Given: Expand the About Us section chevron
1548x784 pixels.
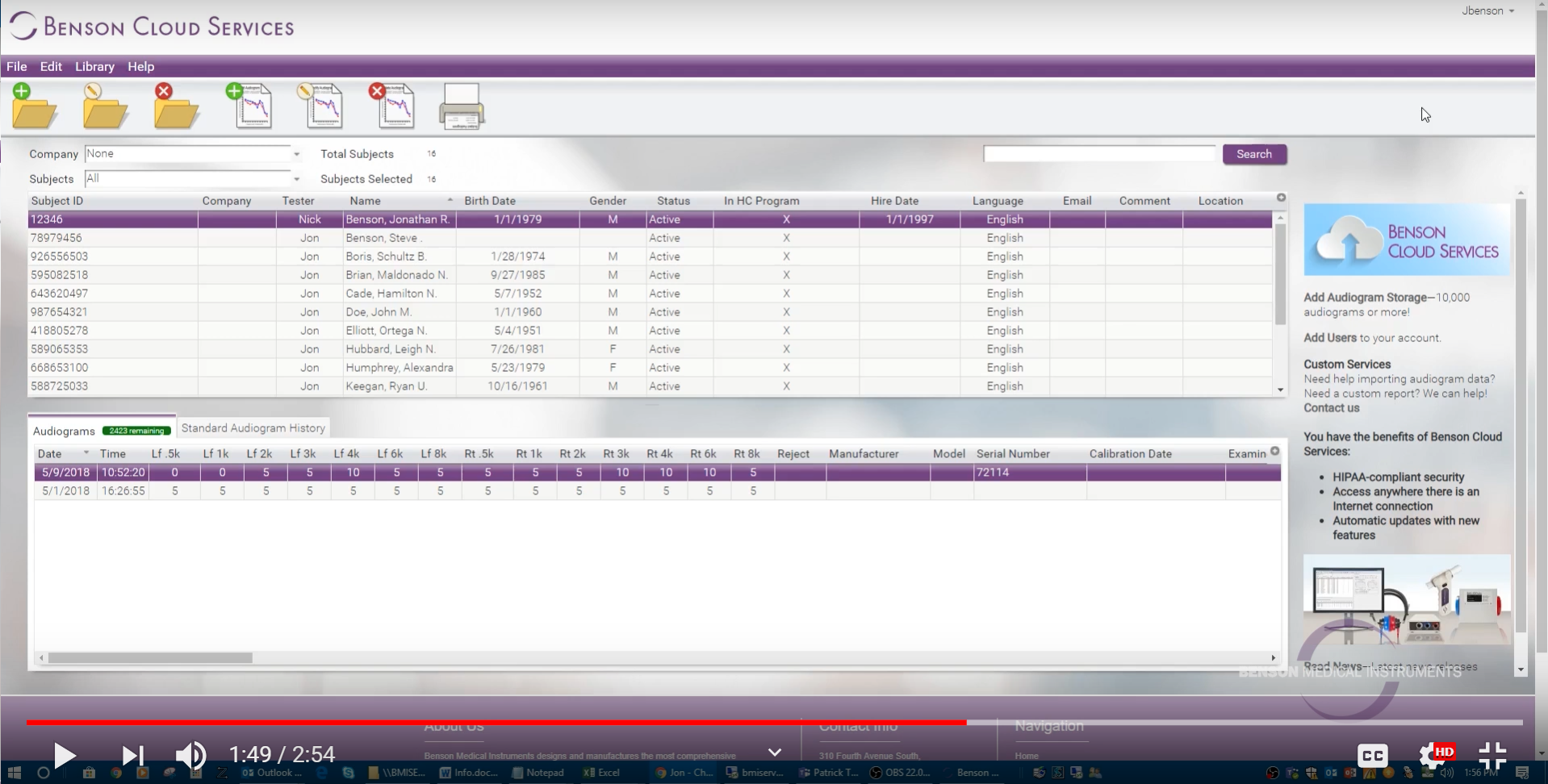Looking at the screenshot, I should tap(775, 751).
